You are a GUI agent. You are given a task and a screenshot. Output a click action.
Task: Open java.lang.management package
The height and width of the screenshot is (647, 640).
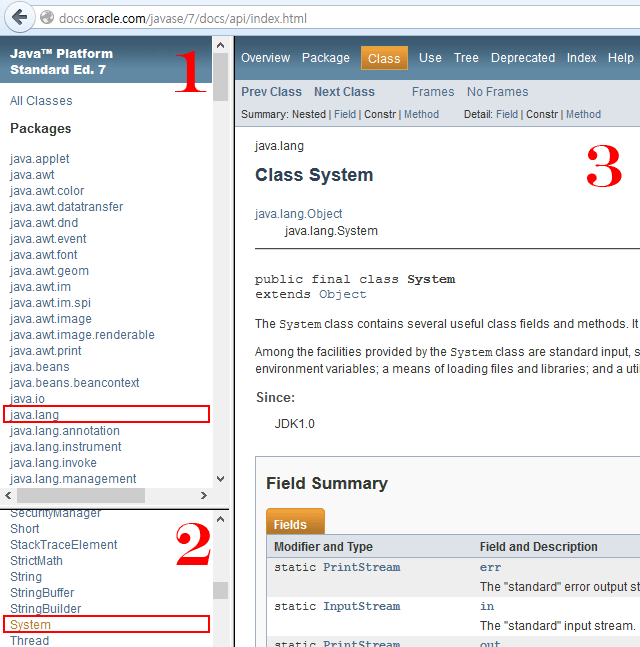(73, 479)
